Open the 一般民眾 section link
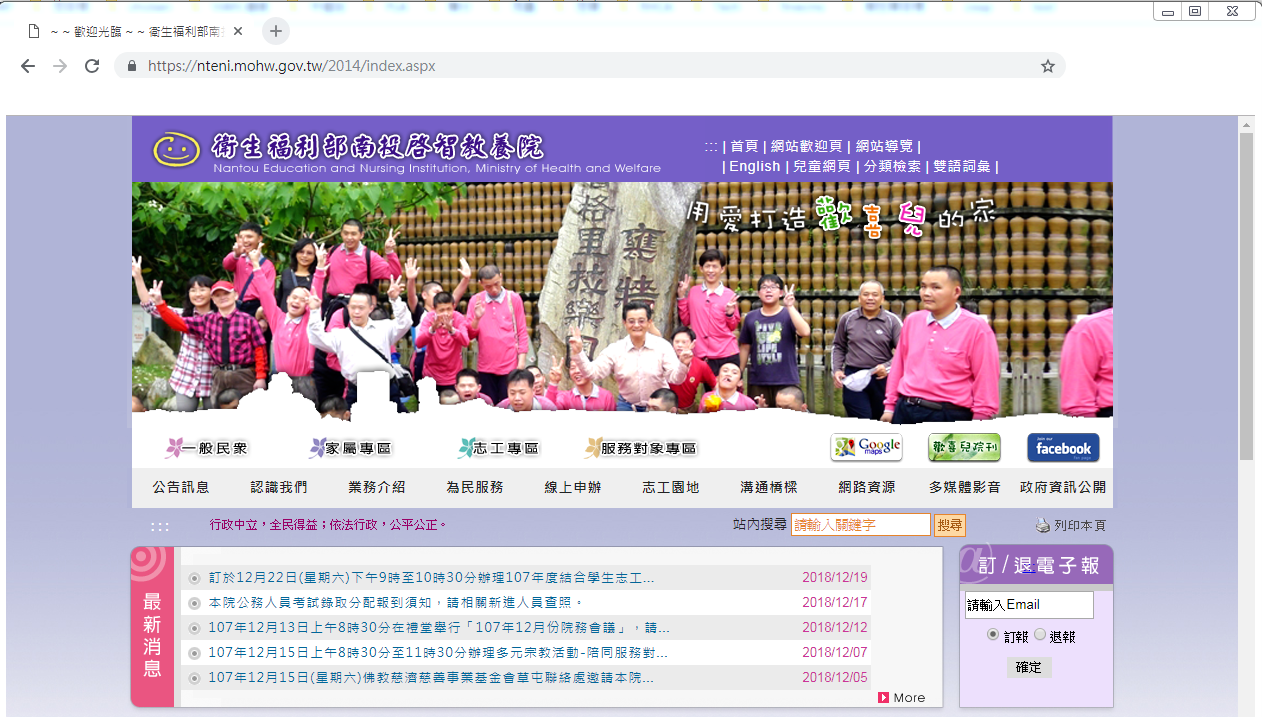 click(x=215, y=449)
